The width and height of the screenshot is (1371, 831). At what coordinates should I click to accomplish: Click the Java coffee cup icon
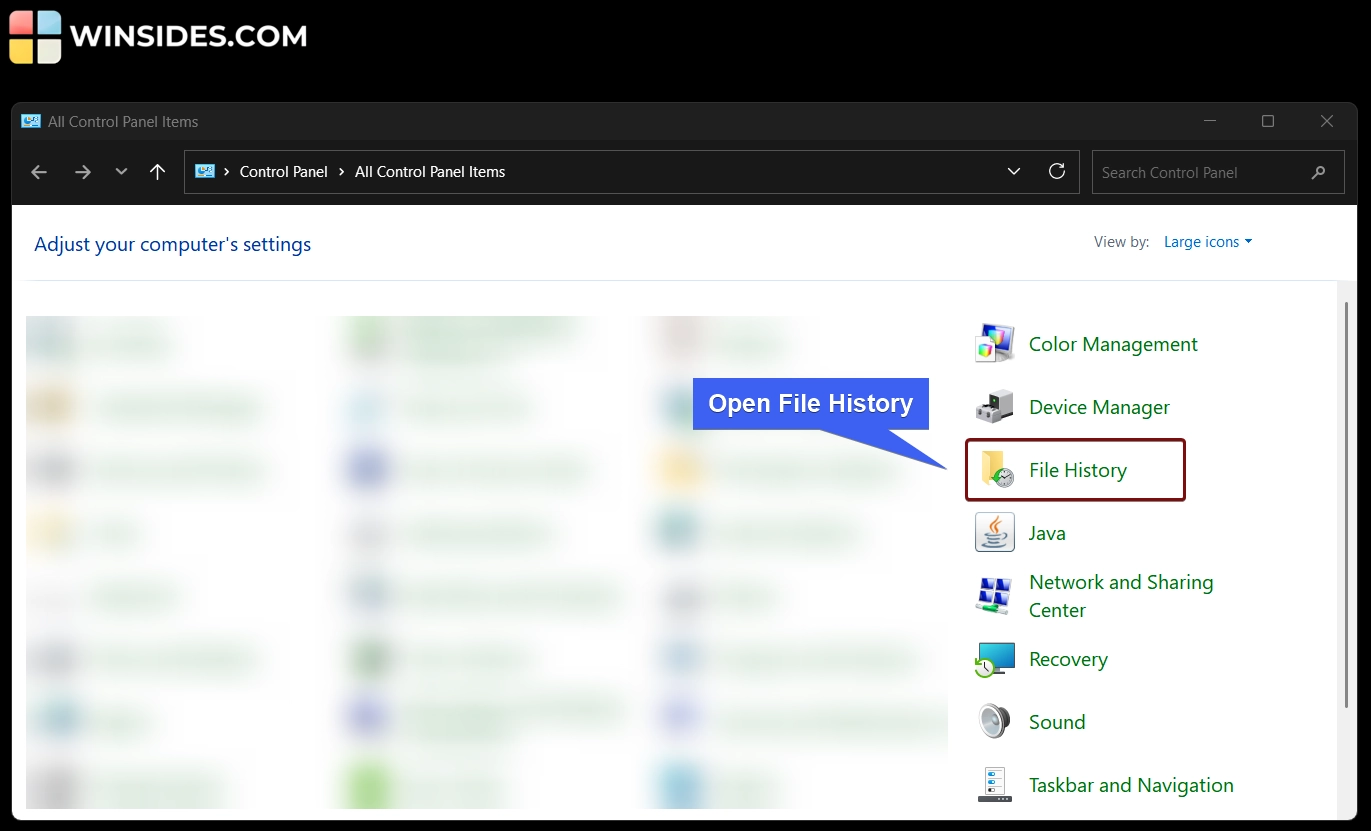(x=993, y=532)
